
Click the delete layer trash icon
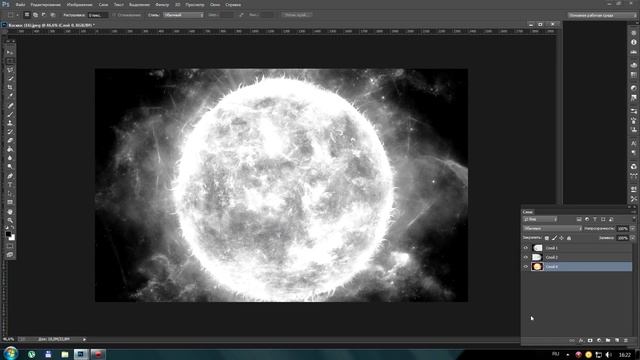[626, 340]
